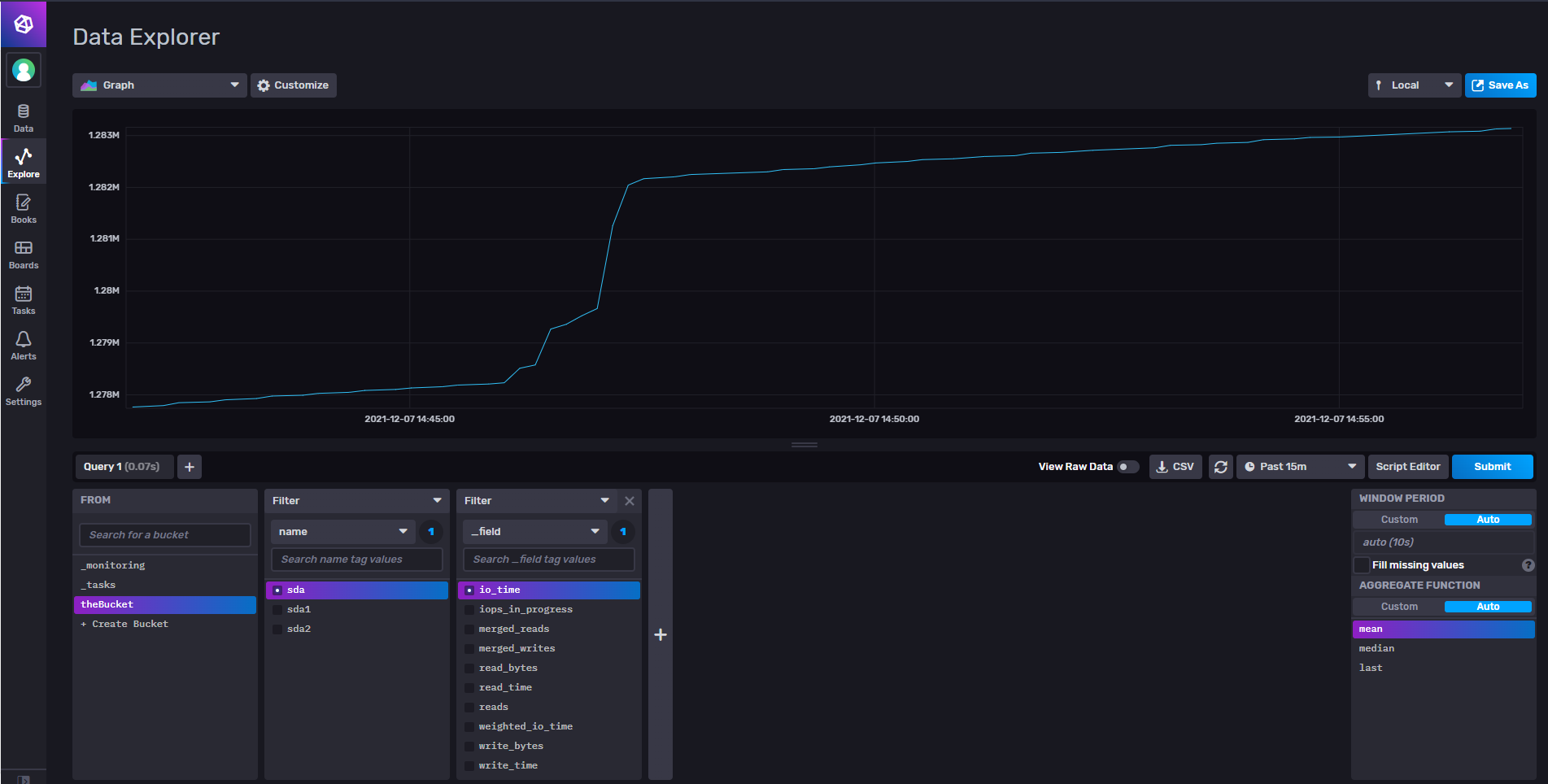Open Alerts bell icon
The height and width of the screenshot is (784, 1548).
pos(24,345)
